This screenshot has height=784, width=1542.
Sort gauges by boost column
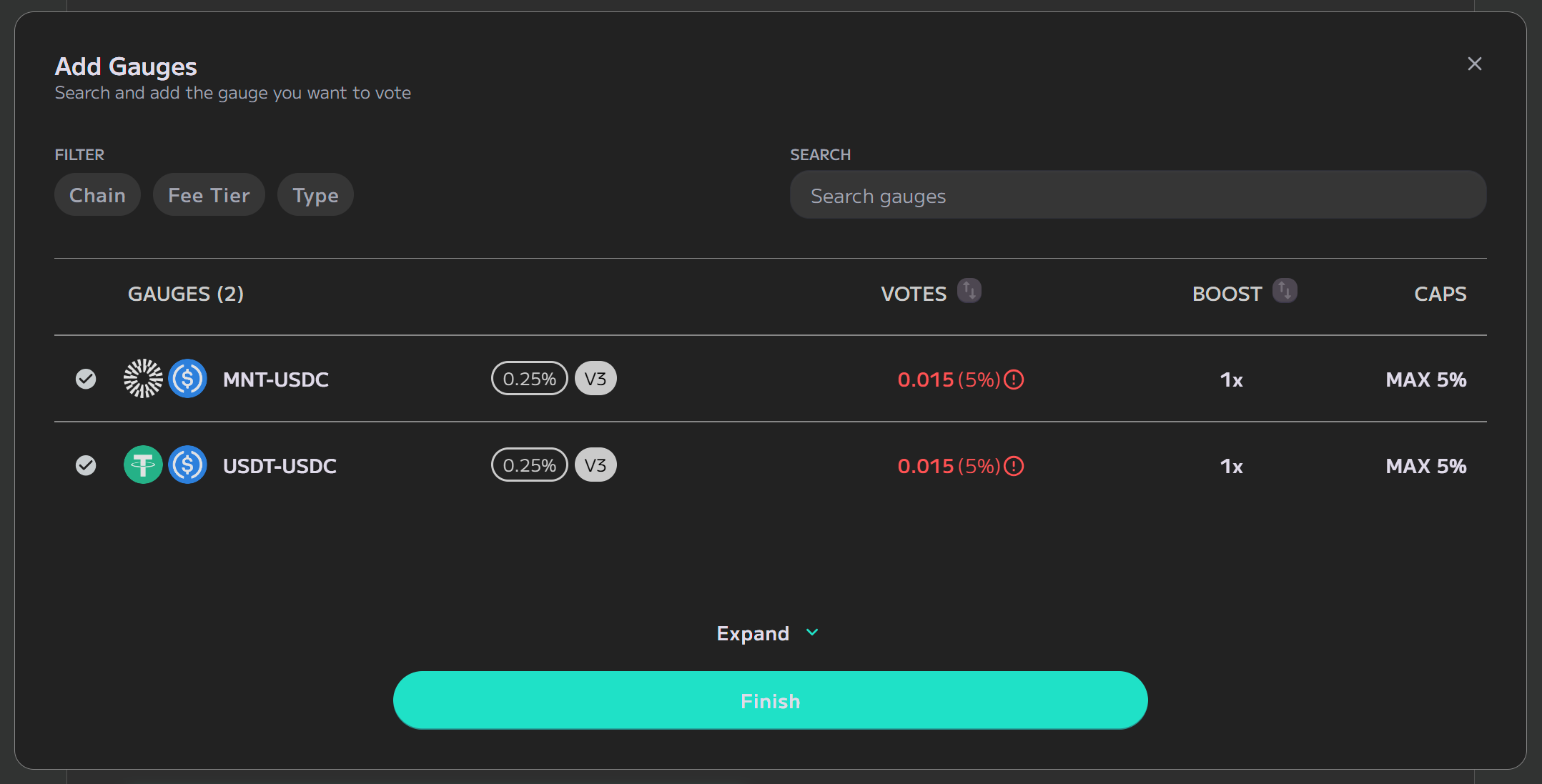[x=1285, y=291]
